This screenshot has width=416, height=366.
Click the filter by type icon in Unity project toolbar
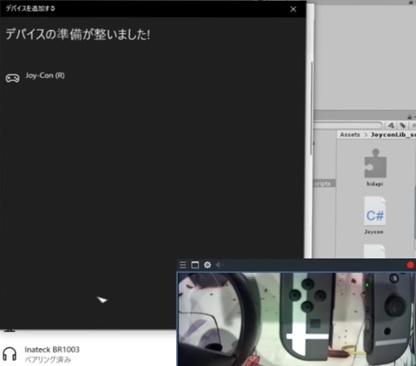pyautogui.click(x=391, y=125)
